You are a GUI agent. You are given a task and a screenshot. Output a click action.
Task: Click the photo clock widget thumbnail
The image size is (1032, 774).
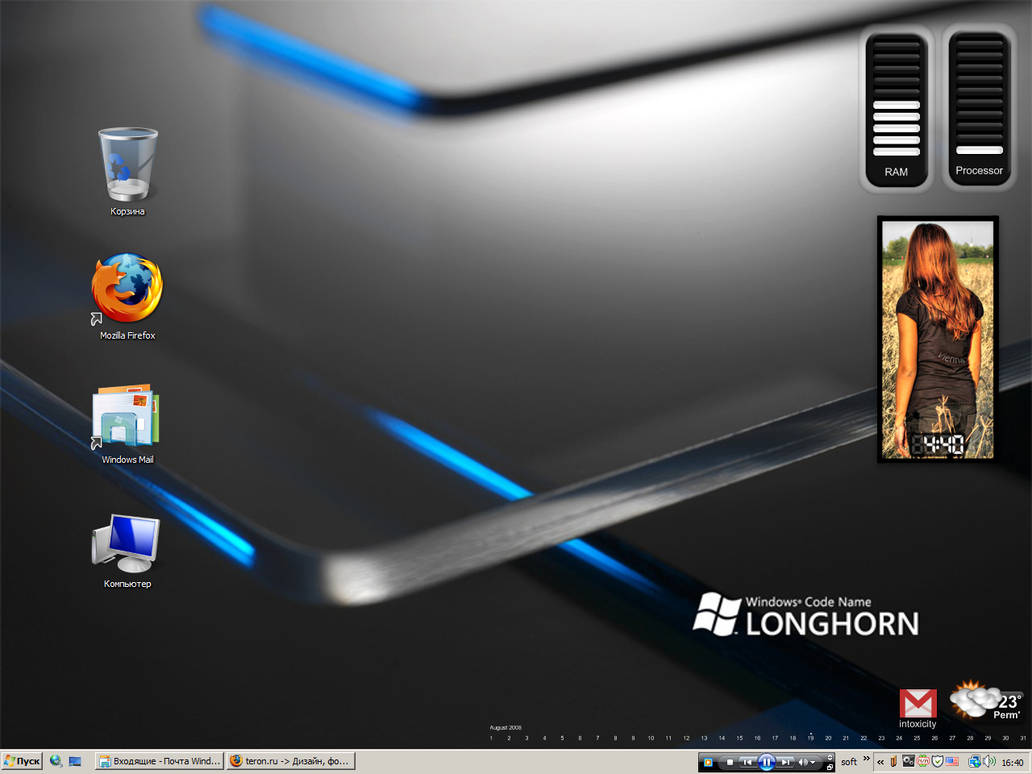[x=938, y=339]
